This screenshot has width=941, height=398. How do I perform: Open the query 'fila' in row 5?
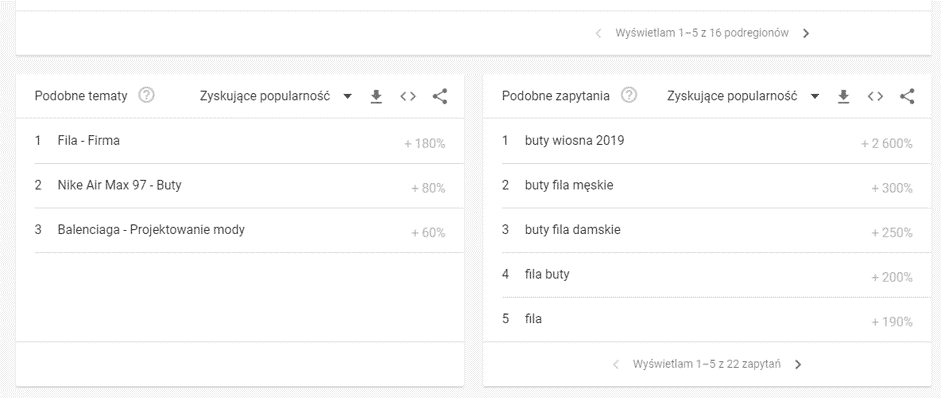coord(533,319)
